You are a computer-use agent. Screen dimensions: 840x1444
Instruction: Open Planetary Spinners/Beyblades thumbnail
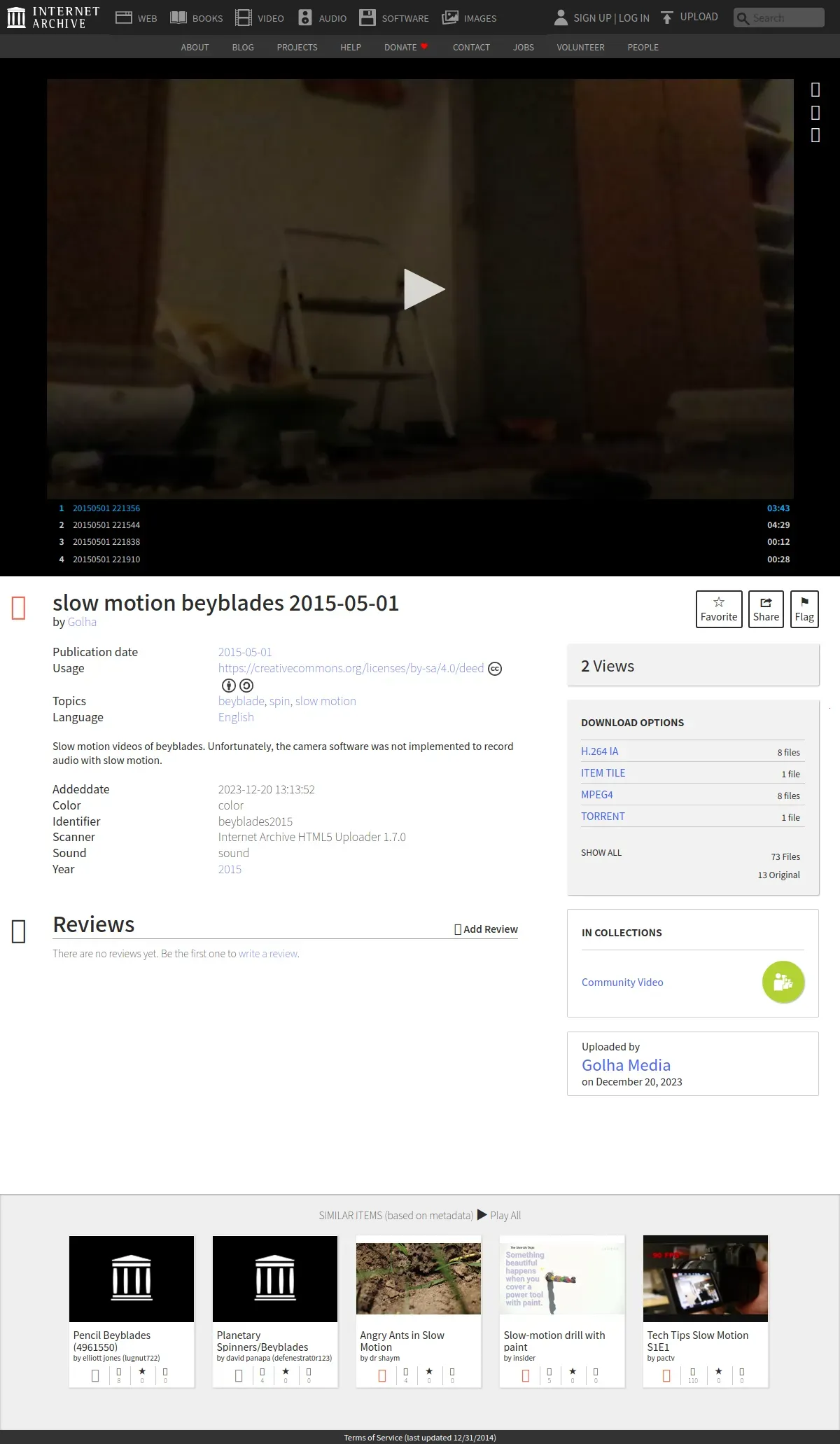tap(275, 1279)
